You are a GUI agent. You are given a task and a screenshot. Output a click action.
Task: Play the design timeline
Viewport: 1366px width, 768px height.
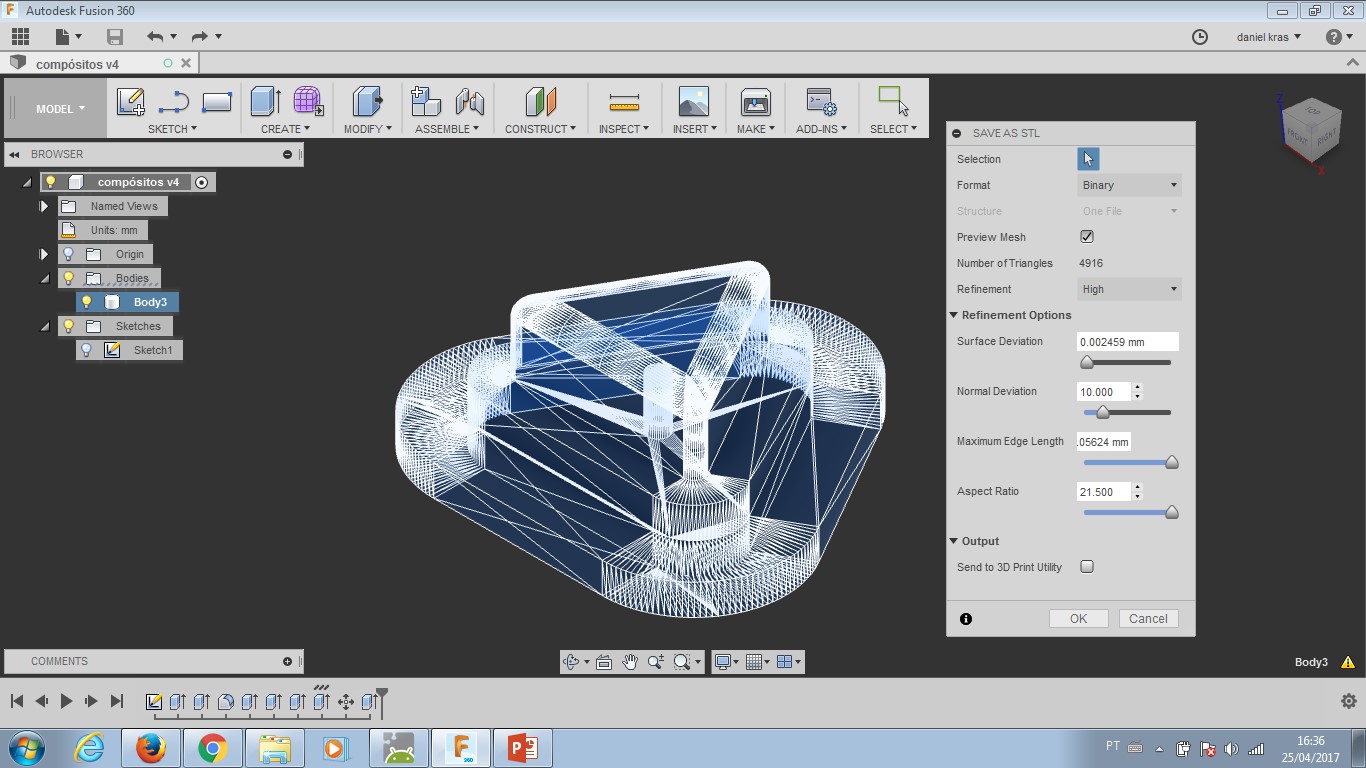coord(66,701)
